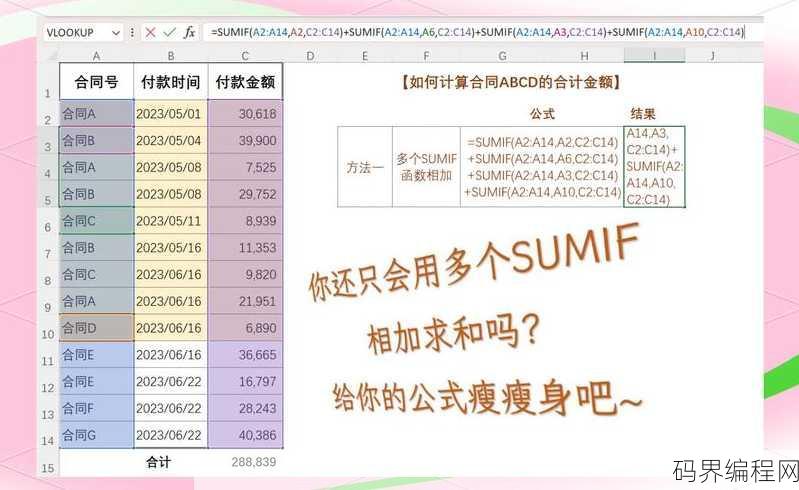Select date cell 2023/05/16

point(171,248)
